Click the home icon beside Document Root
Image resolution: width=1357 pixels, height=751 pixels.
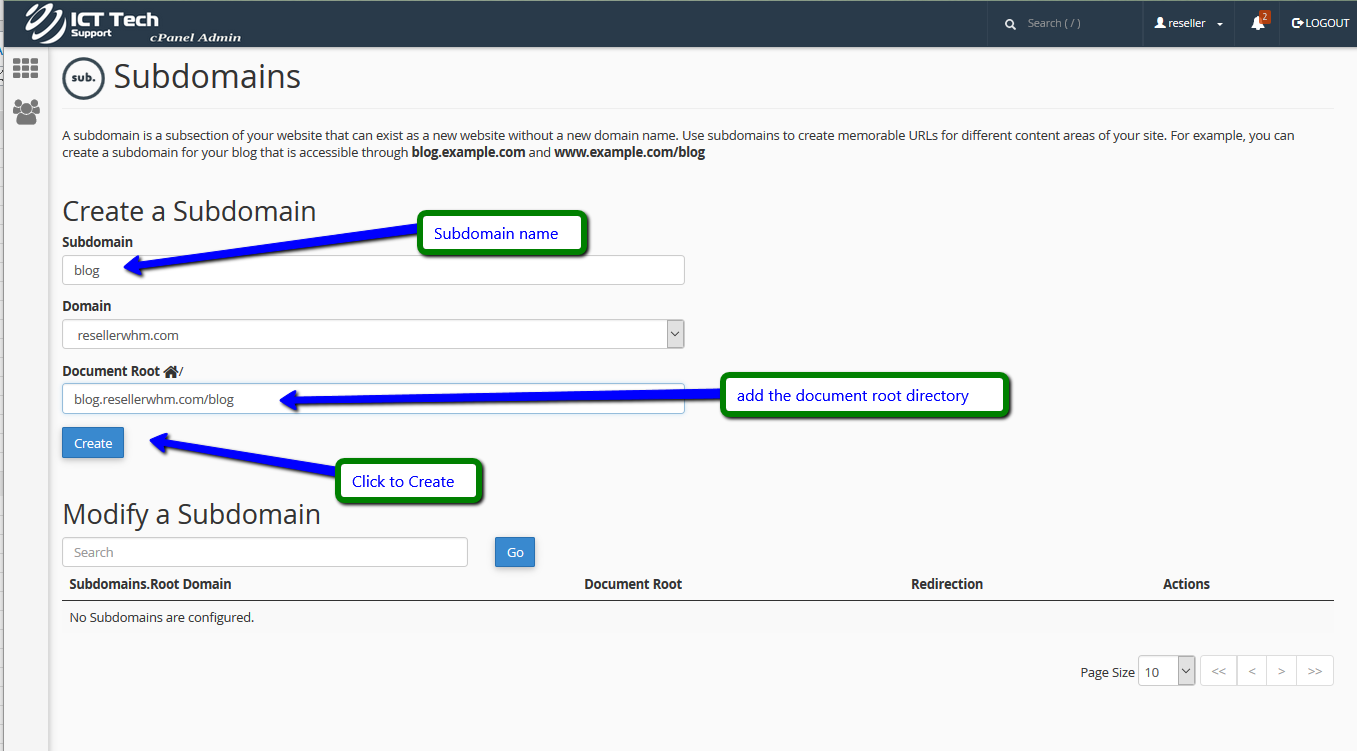[x=171, y=371]
